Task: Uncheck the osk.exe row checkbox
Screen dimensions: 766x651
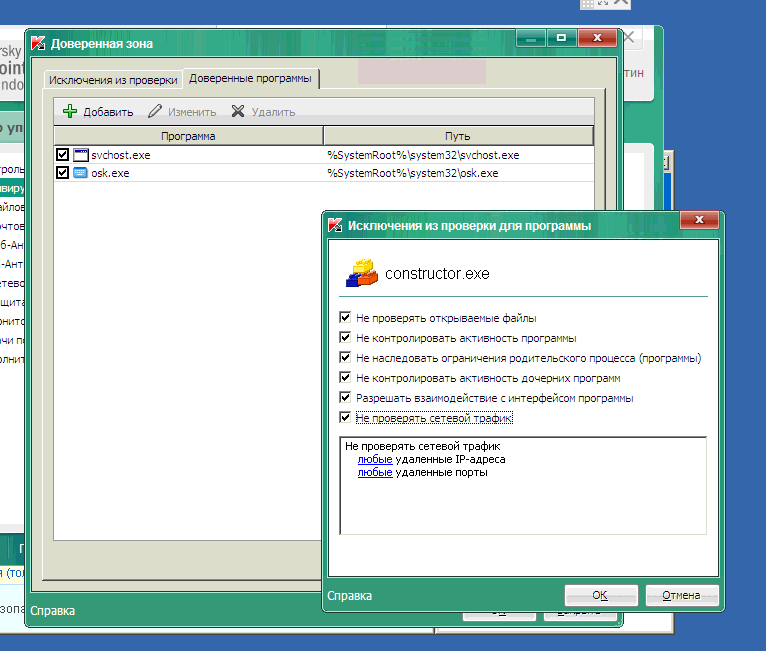Action: coord(63,173)
